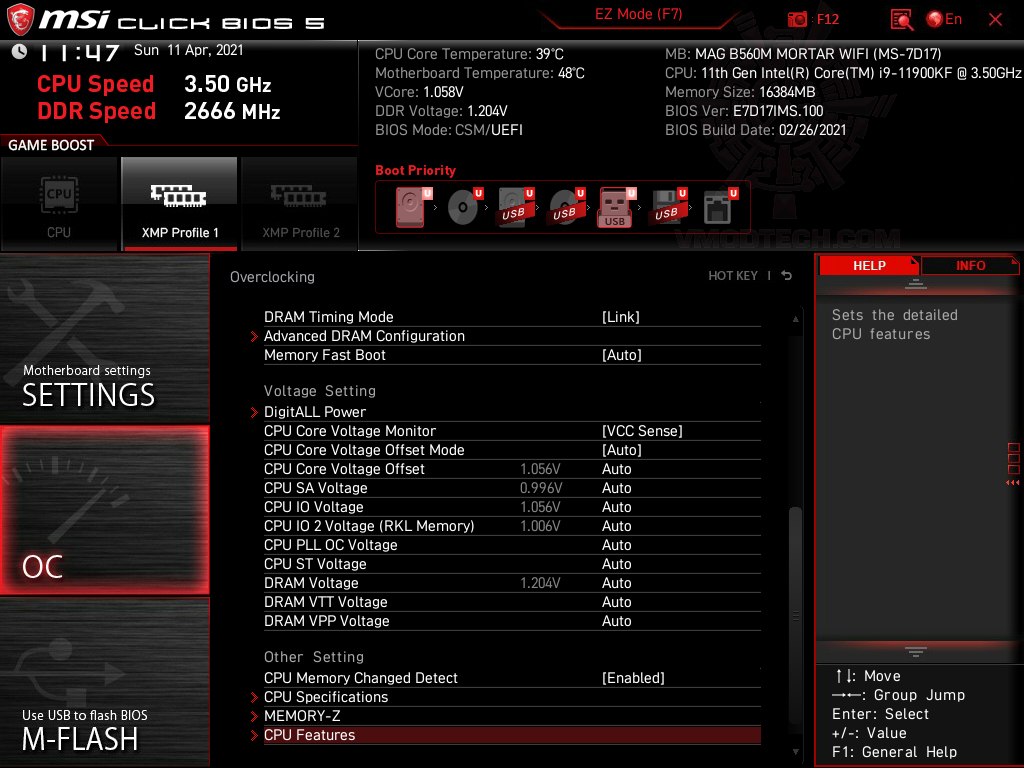Select the HELP tab
The width and height of the screenshot is (1024, 768).
(x=868, y=265)
